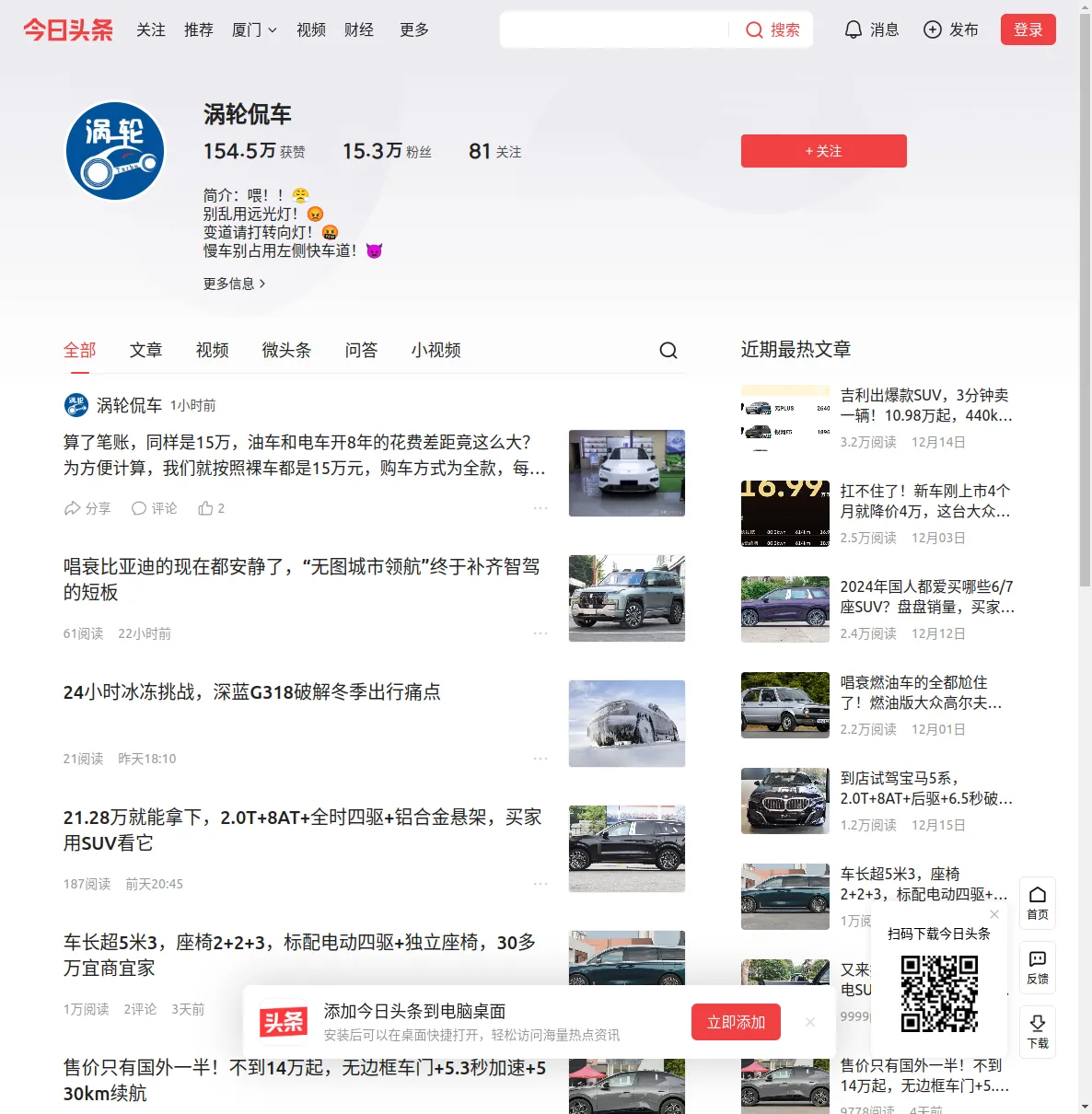The height and width of the screenshot is (1114, 1092).
Task: Open hot article 2024年国人都爱买哪些6/7座SUV
Action: point(927,597)
